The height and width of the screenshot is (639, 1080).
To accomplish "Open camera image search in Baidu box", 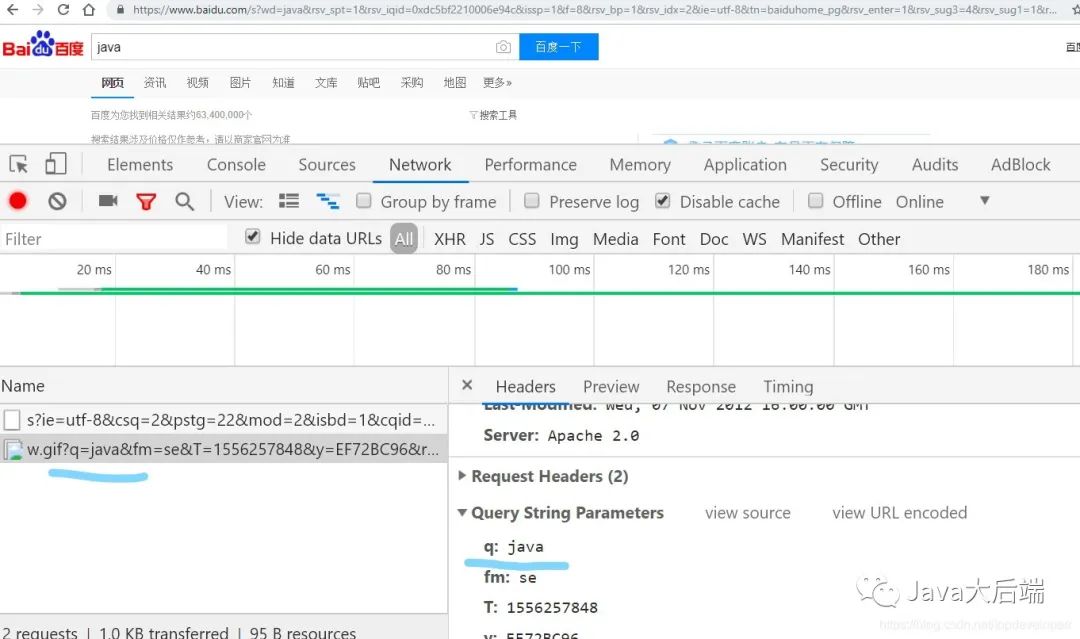I will [x=503, y=47].
